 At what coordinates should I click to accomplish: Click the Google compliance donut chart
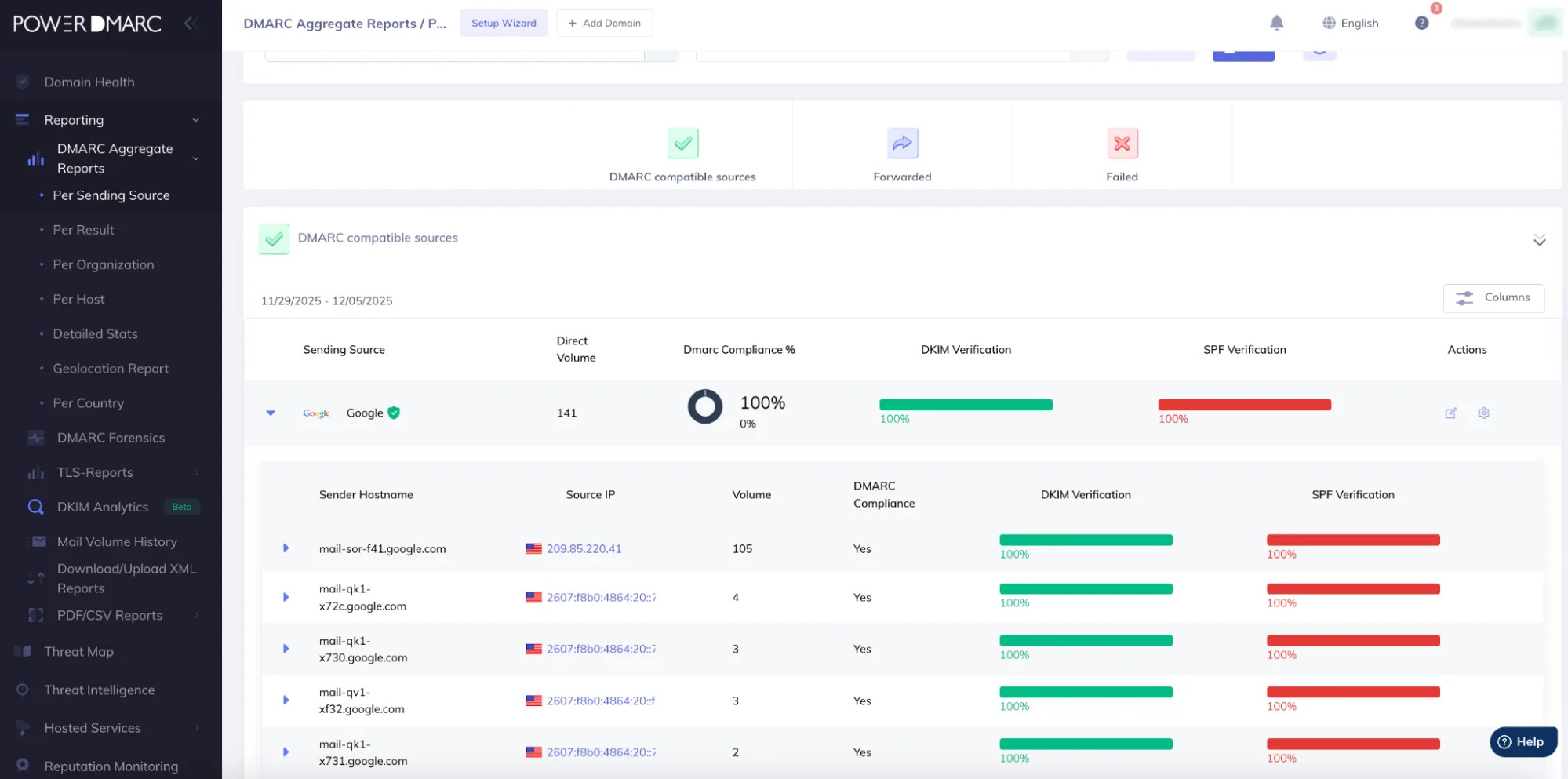pos(704,406)
